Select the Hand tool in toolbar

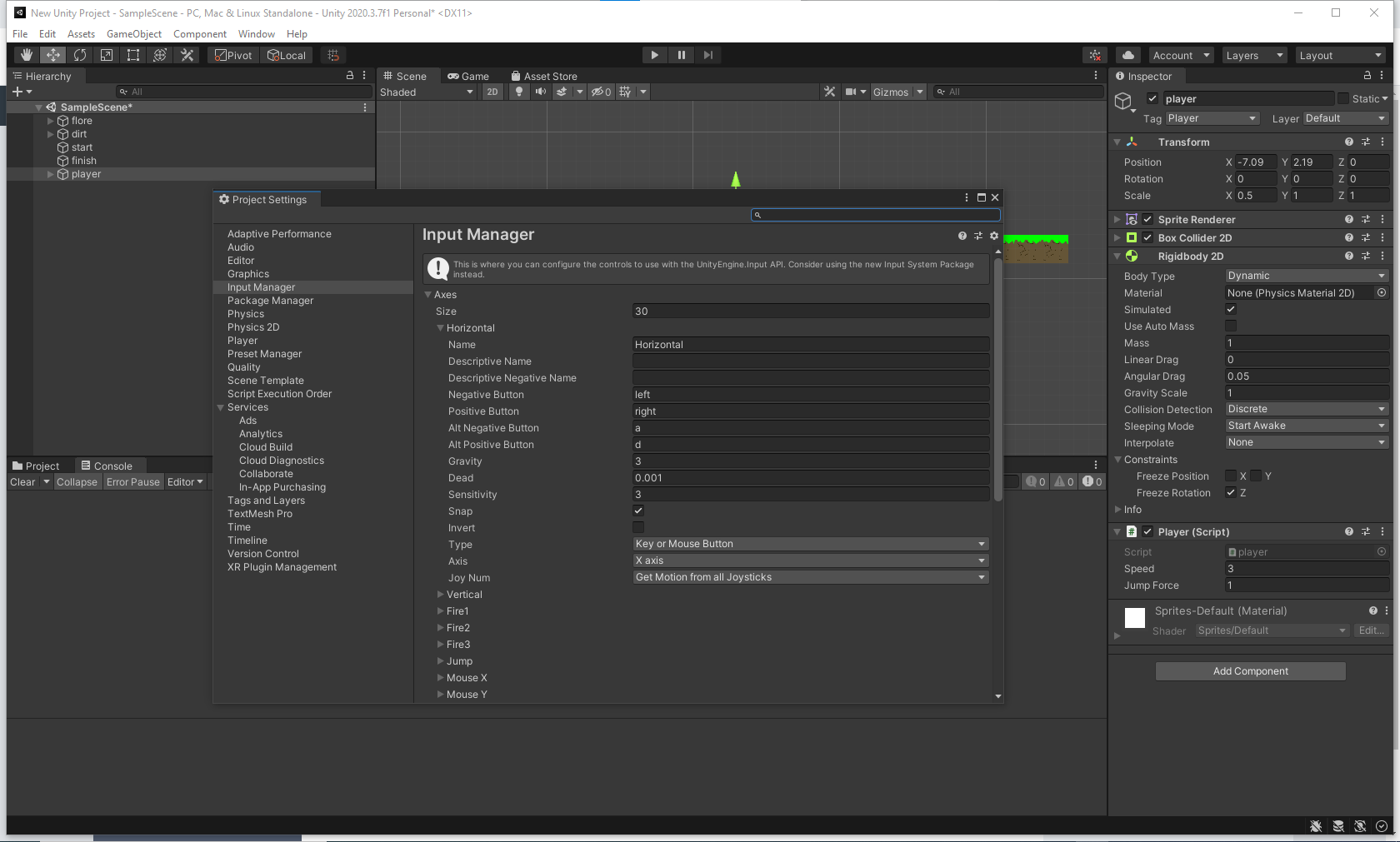[27, 55]
